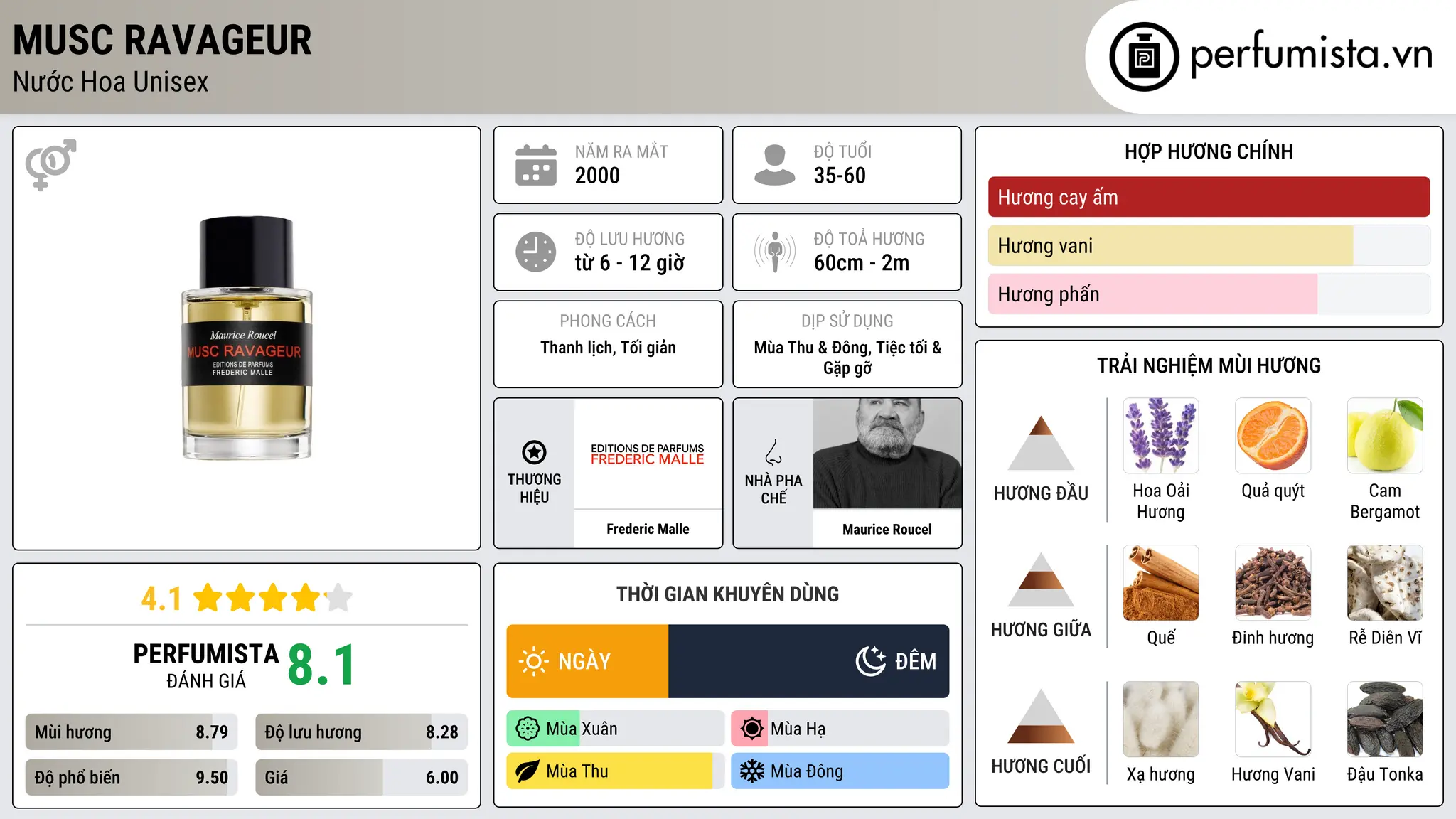Click the red Hương cay ấm accord bar
Screen dimensions: 1456x819
tap(1209, 197)
